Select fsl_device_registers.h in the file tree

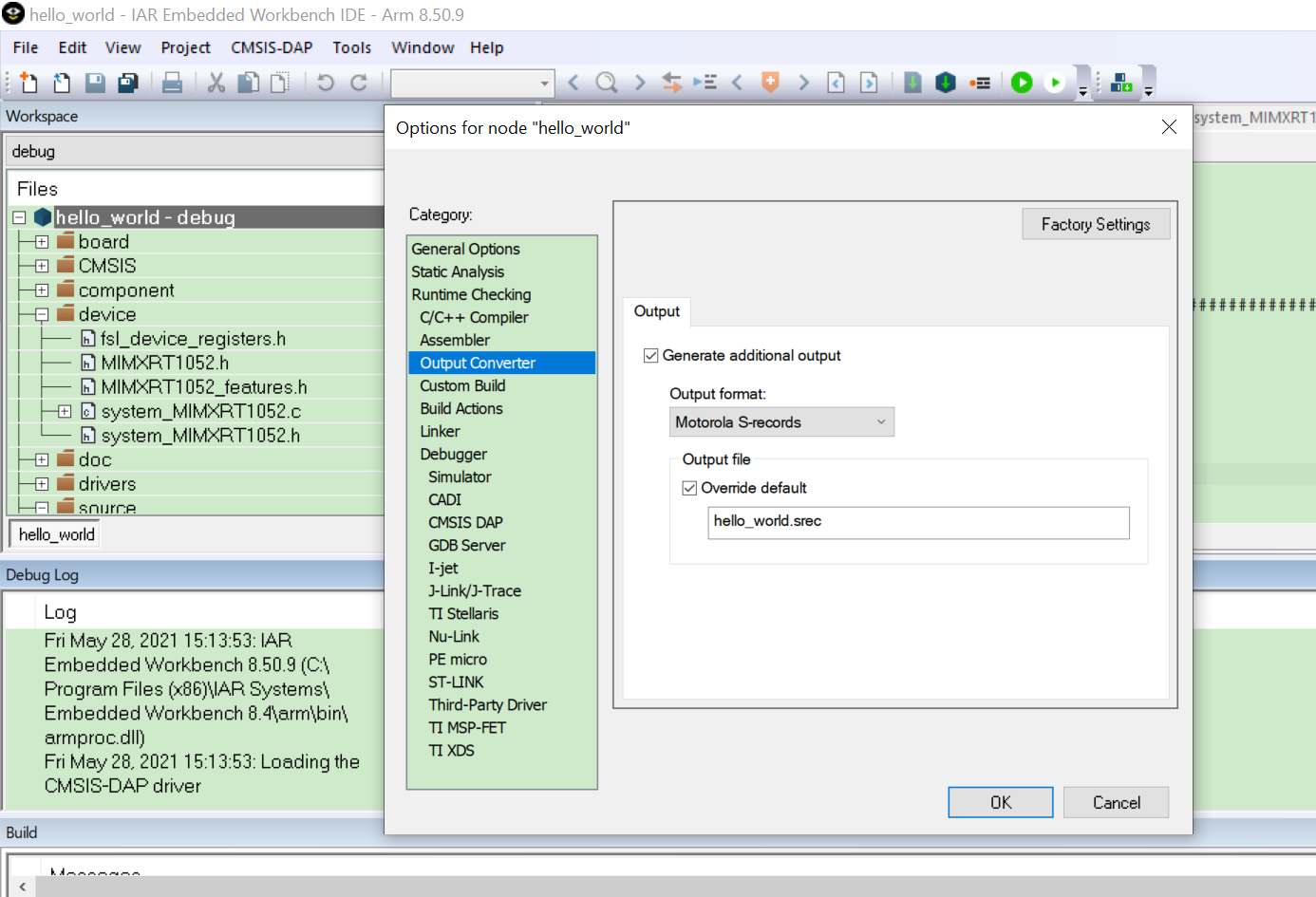(x=193, y=339)
